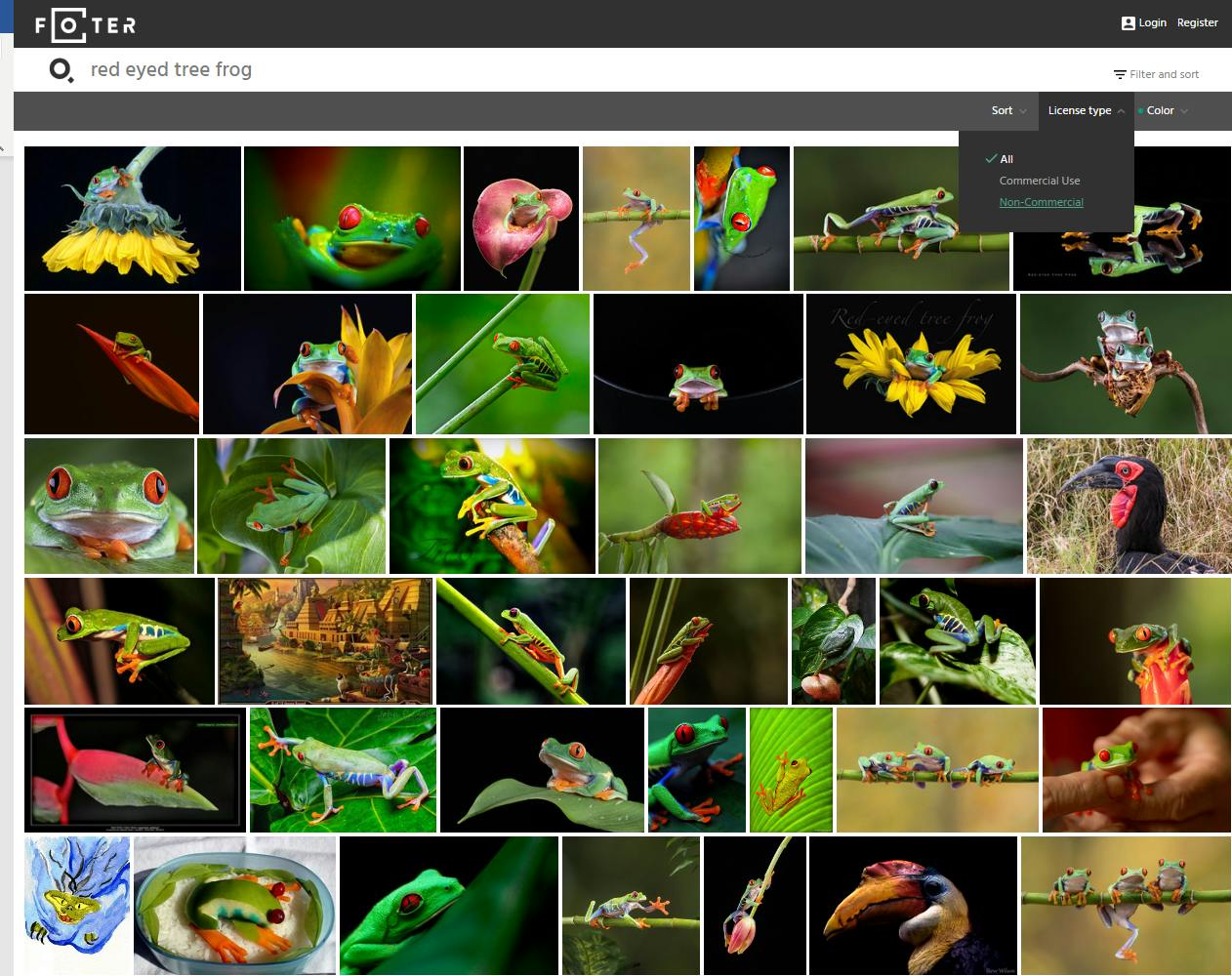Click Filter and sort text
The height and width of the screenshot is (976, 1232).
[x=1164, y=74]
